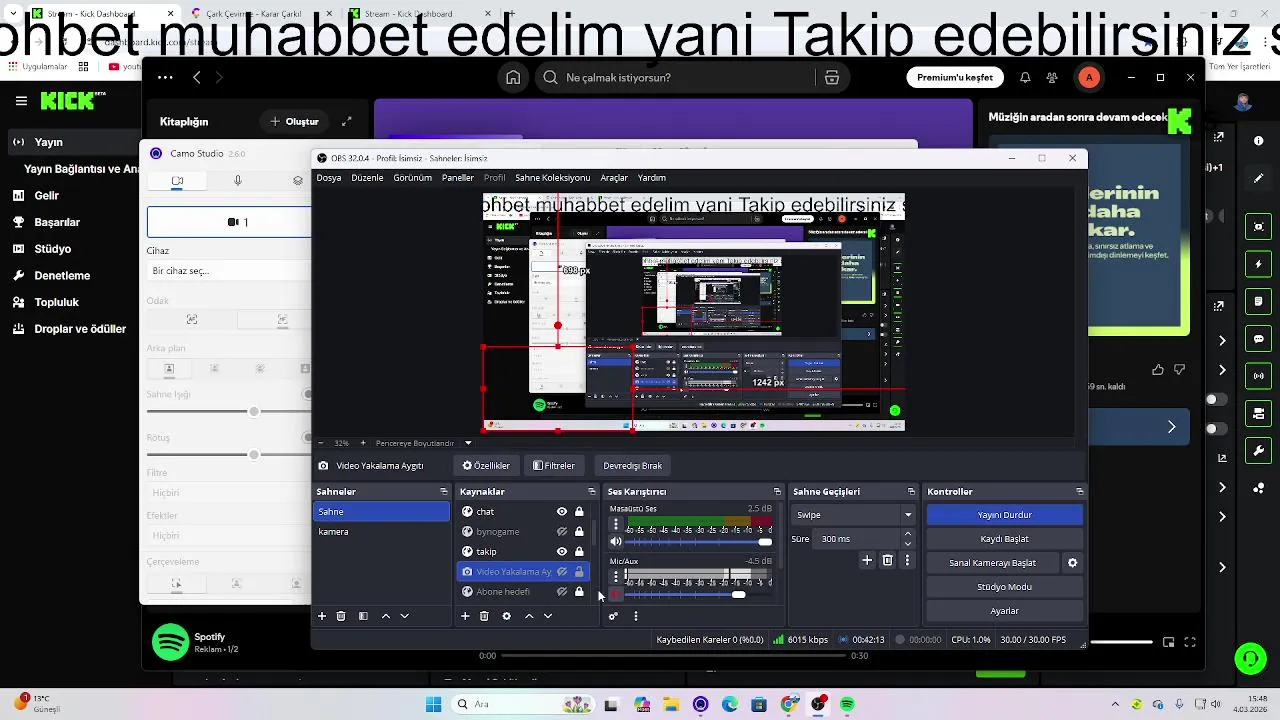Screen dimensions: 1280x720
Task: Hide the chat source
Action: [562, 512]
